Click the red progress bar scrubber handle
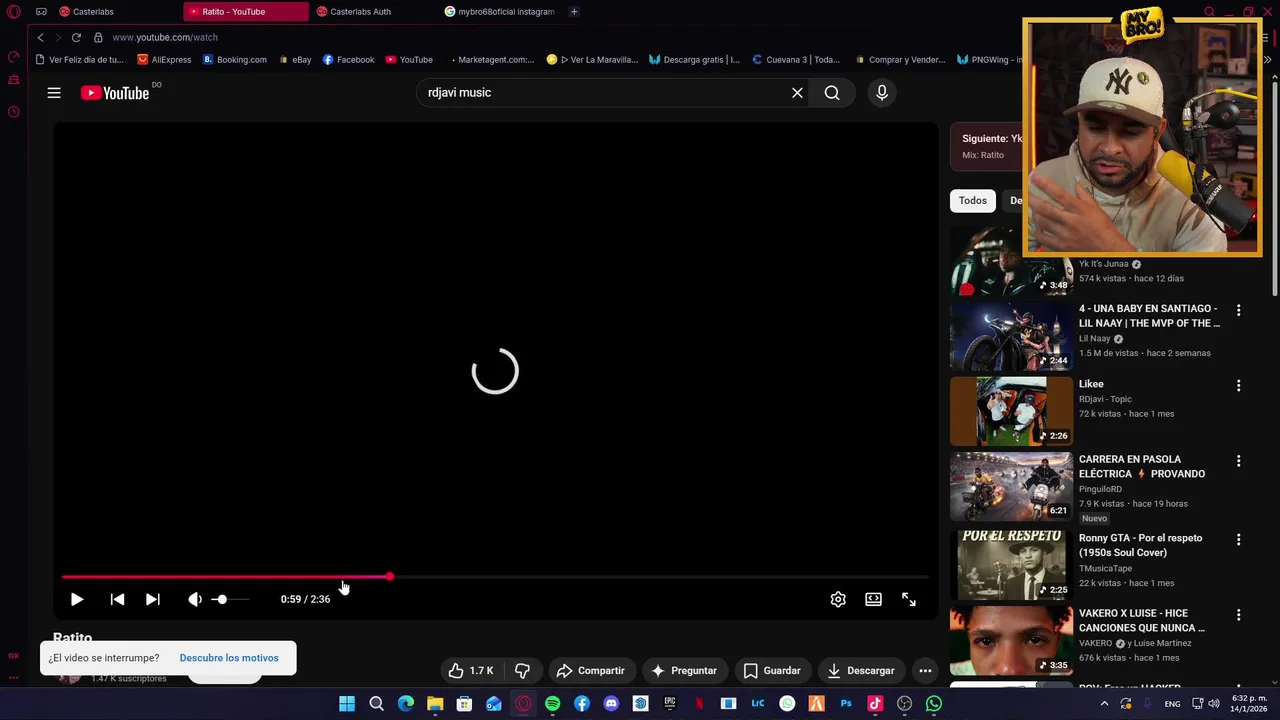 [x=389, y=577]
